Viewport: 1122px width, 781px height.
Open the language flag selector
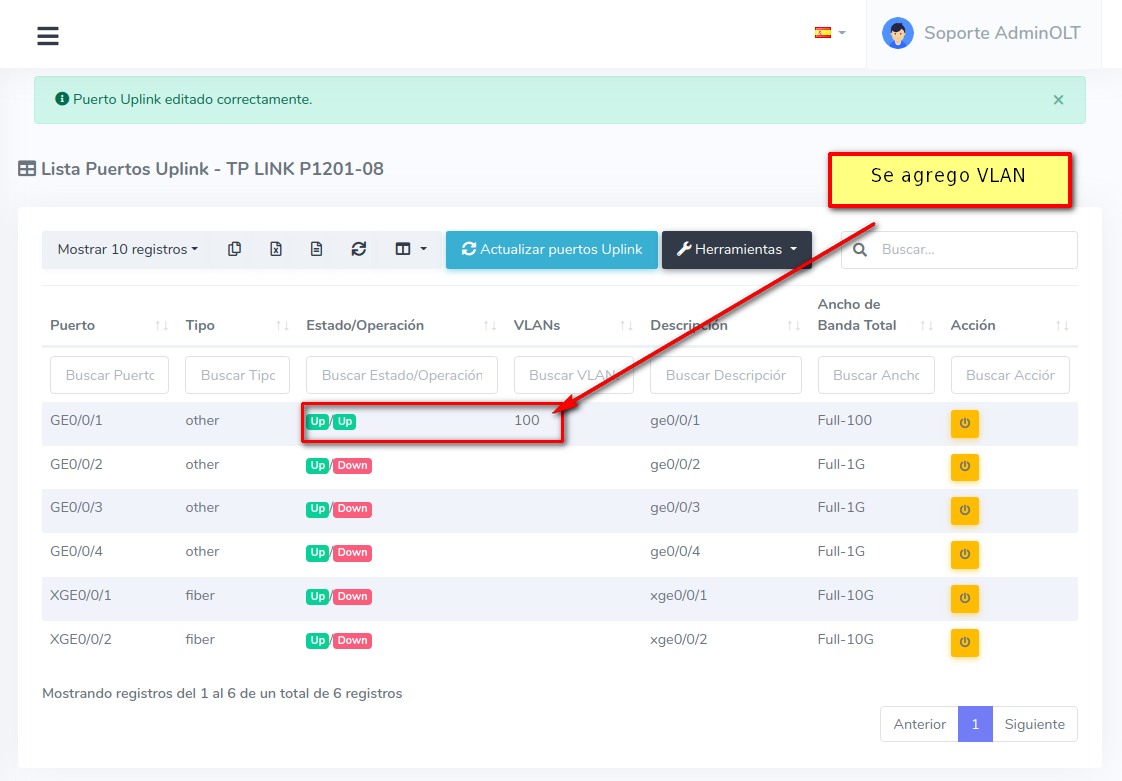click(x=829, y=33)
